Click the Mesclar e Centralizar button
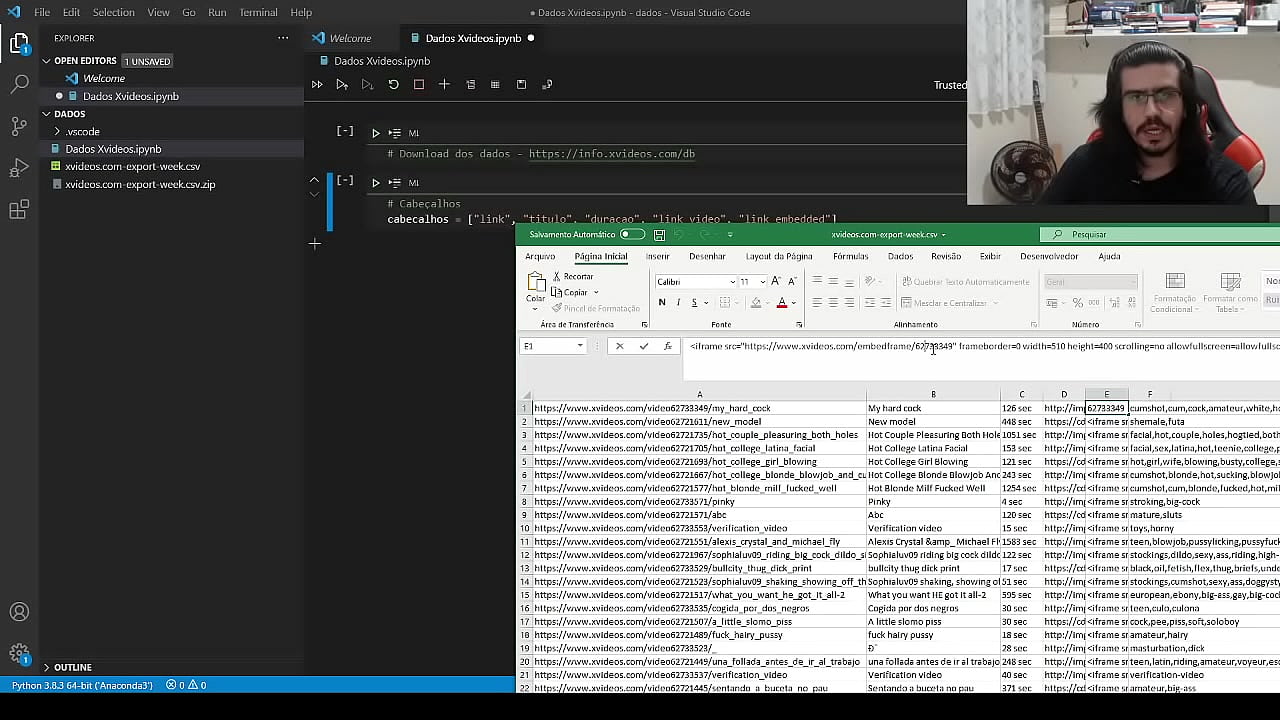The height and width of the screenshot is (720, 1280). coord(943,303)
